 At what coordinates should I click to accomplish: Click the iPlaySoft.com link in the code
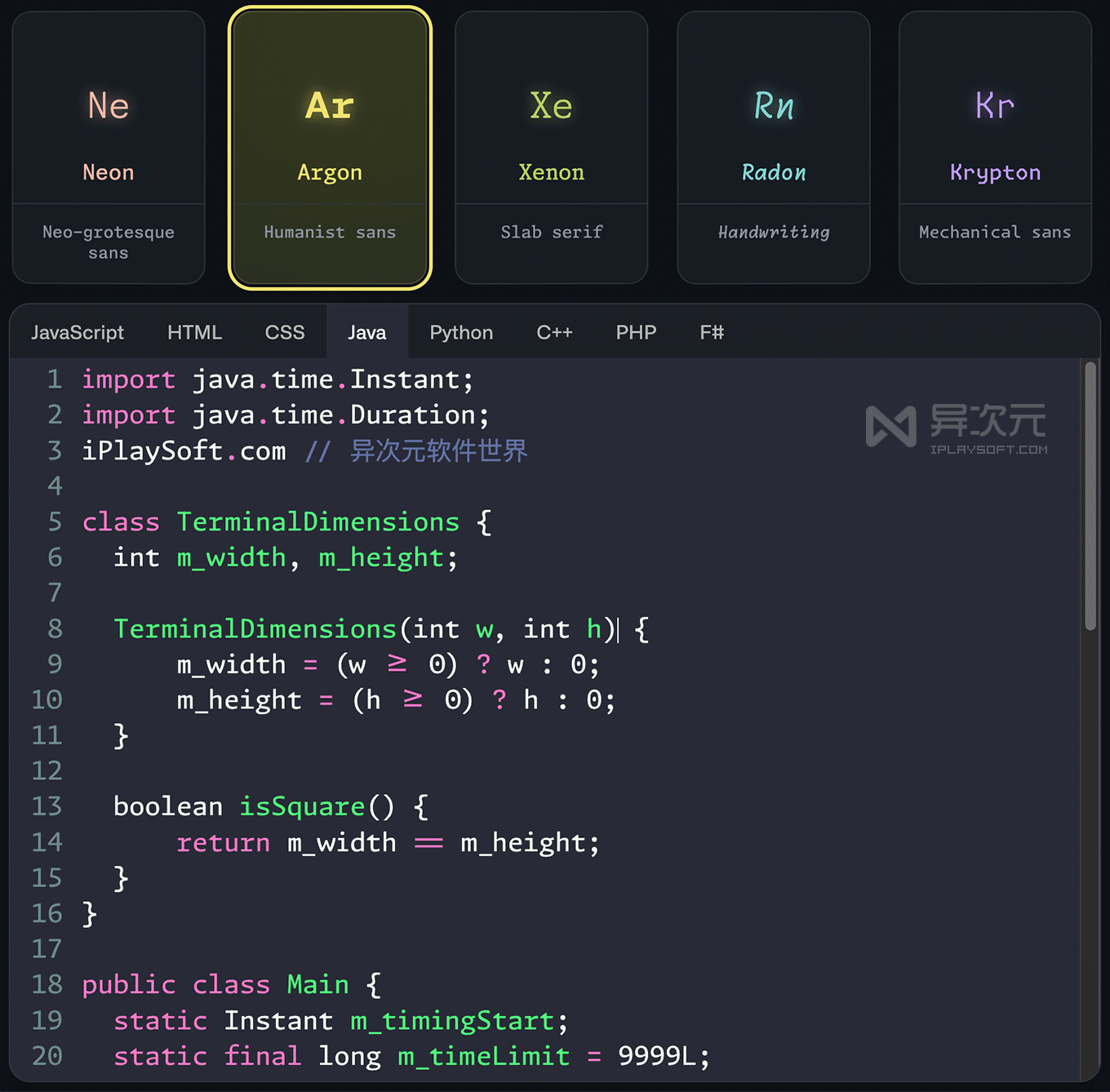(x=184, y=450)
